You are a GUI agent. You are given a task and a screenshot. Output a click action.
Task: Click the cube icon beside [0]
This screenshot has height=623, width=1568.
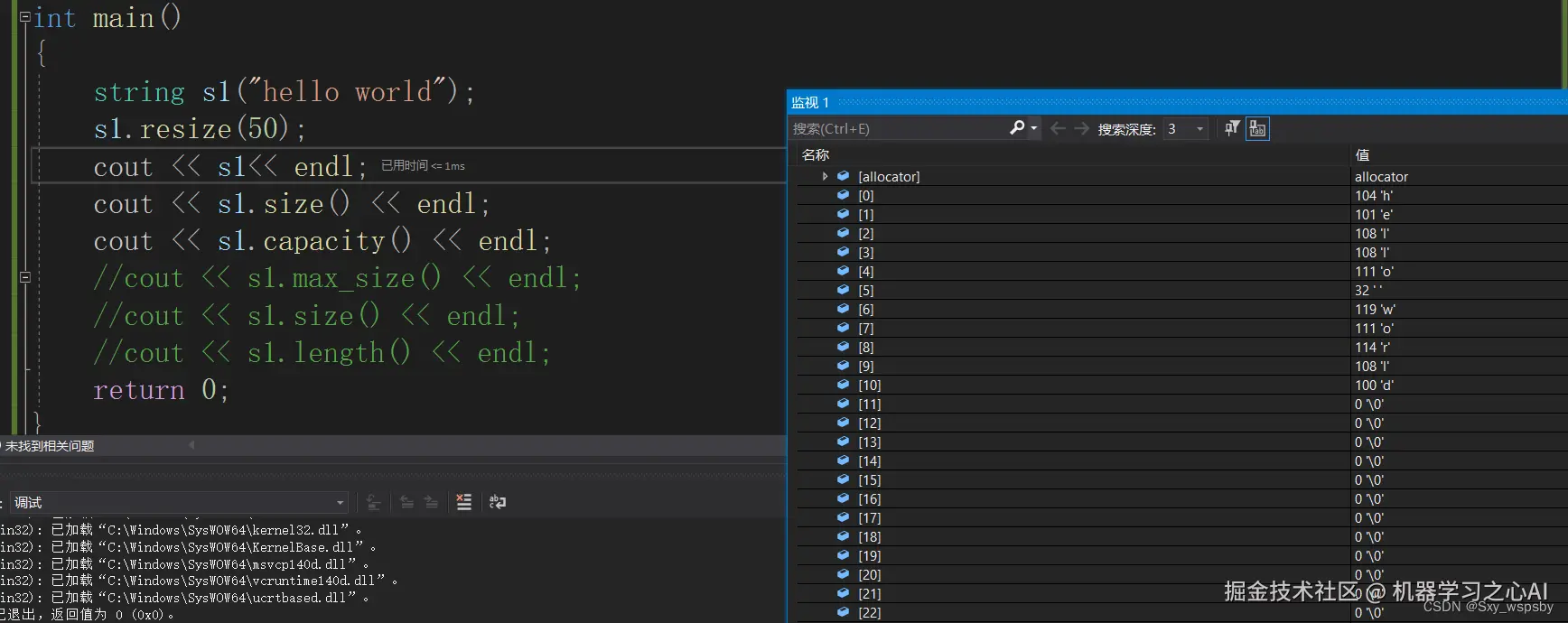point(843,195)
